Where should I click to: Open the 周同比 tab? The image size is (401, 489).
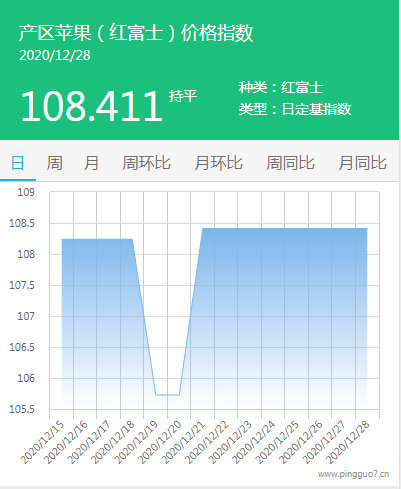[x=290, y=163]
